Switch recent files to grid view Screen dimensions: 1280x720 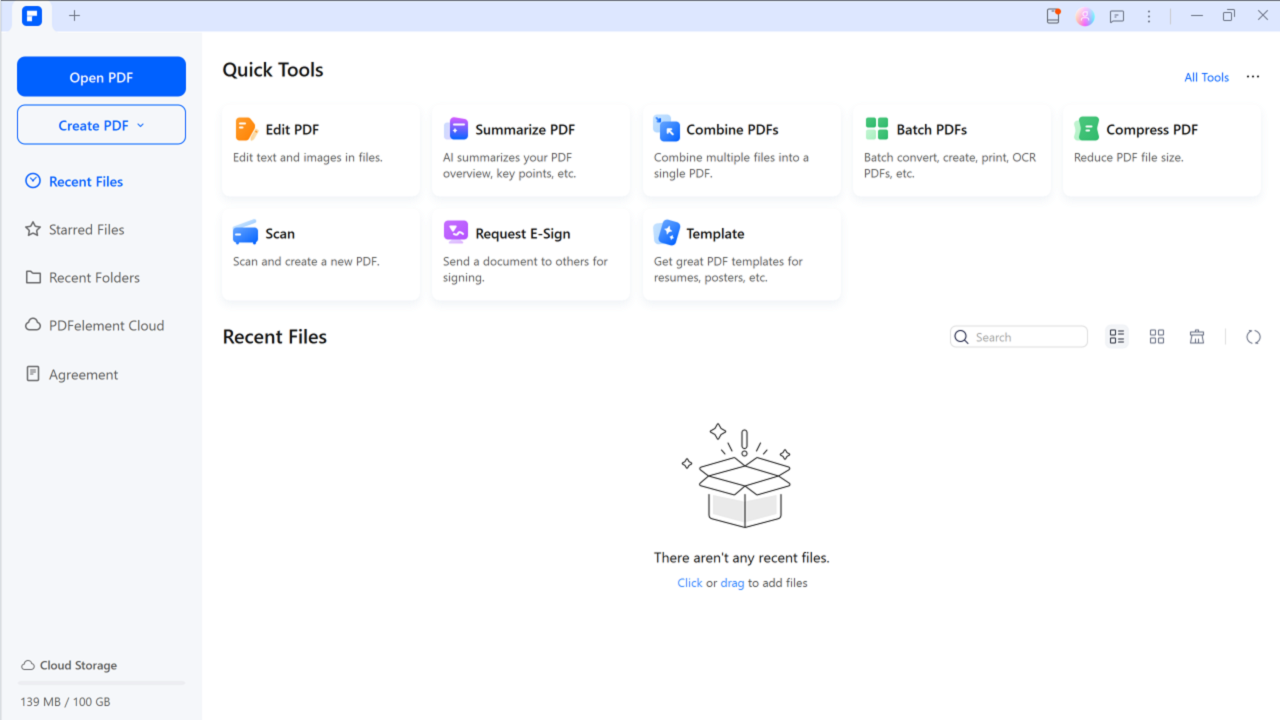(x=1157, y=337)
